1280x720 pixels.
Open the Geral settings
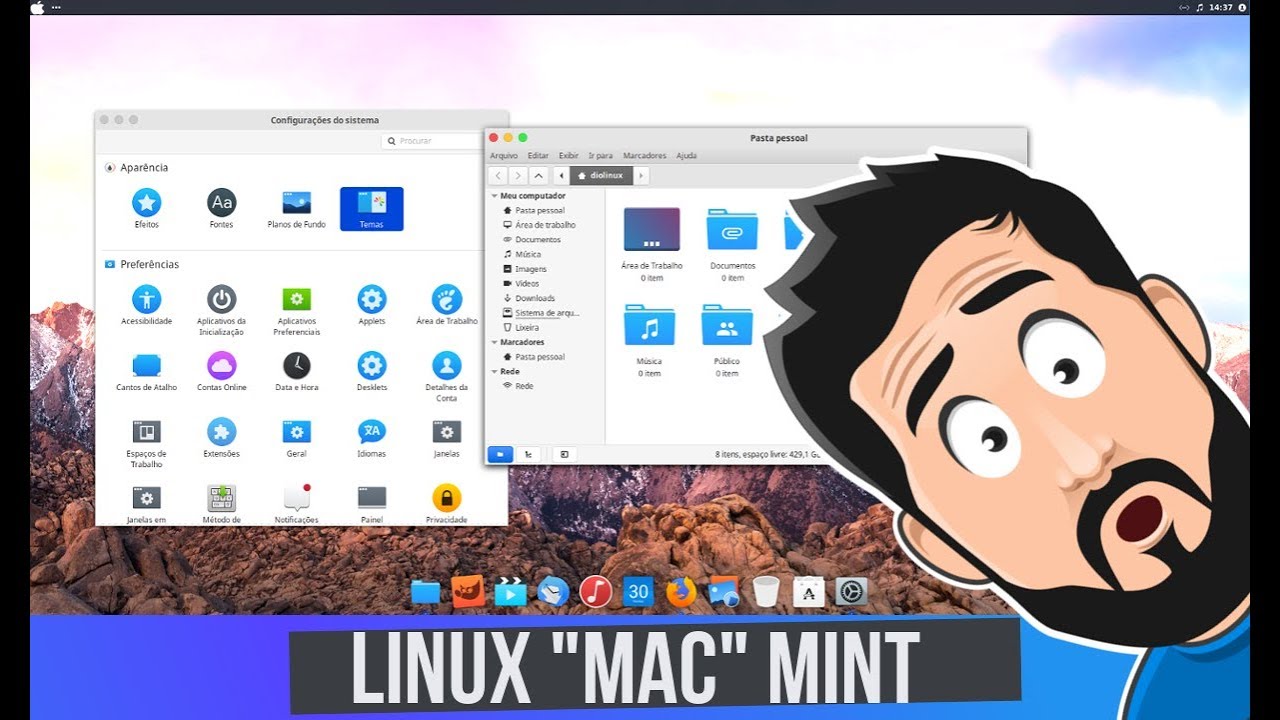pos(296,438)
